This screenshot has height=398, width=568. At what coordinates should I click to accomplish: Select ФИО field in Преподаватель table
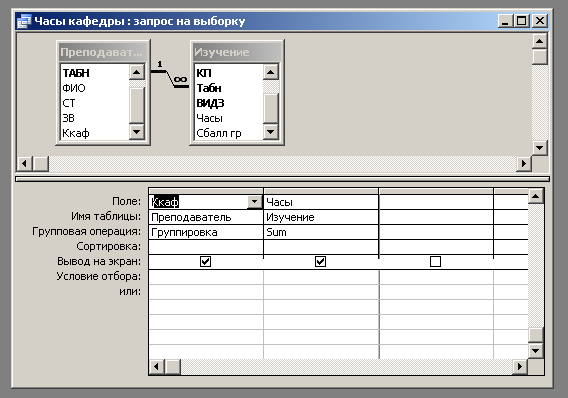point(74,88)
